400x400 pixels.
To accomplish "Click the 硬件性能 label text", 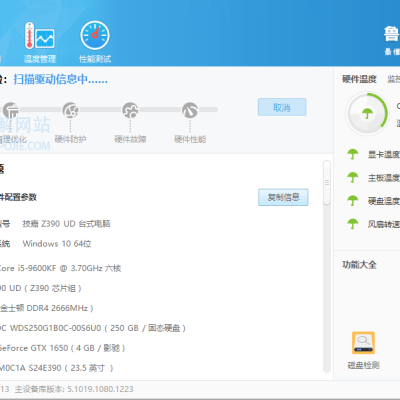I will tap(190, 139).
